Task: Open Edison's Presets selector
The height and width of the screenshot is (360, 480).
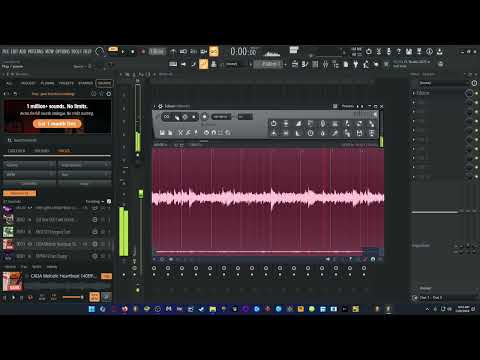Action: pyautogui.click(x=348, y=106)
